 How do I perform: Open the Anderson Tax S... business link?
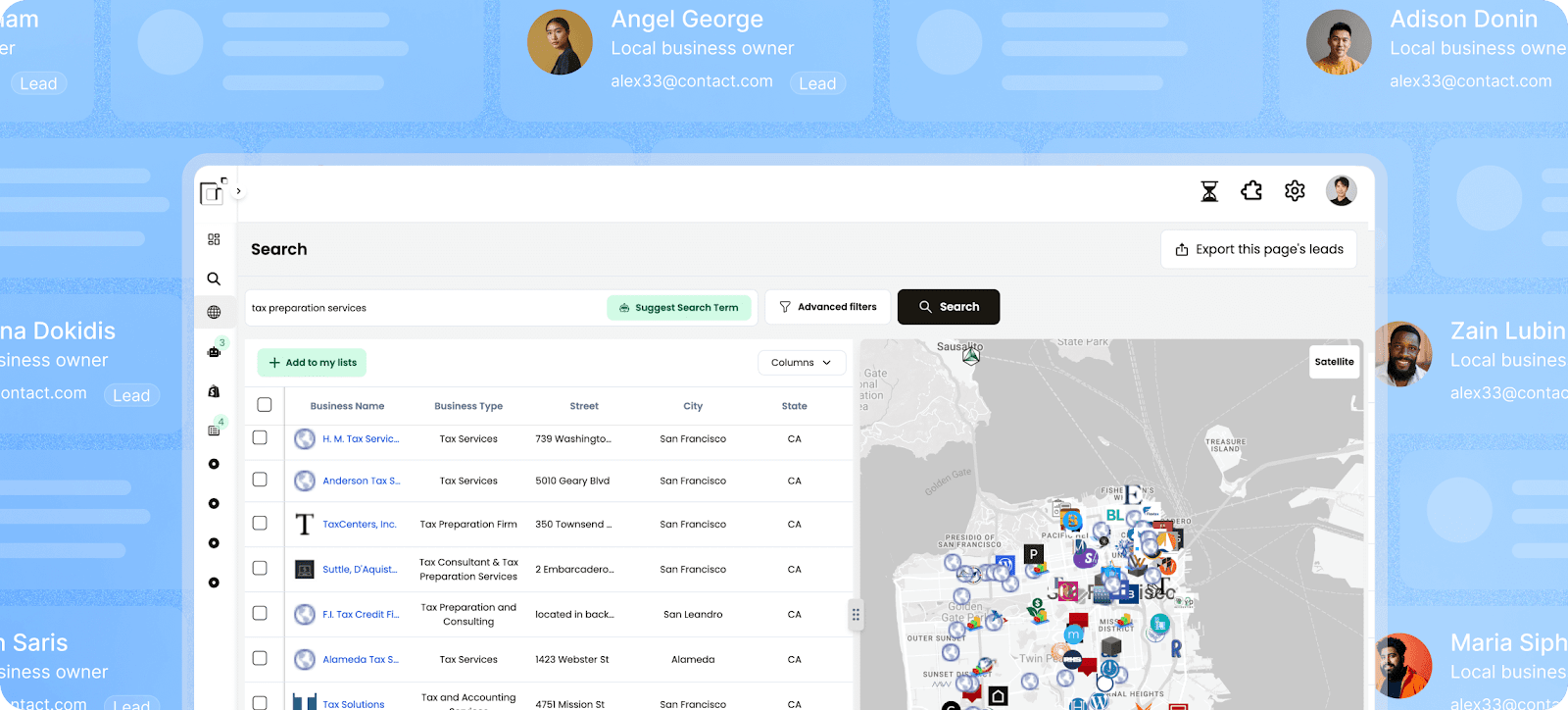coord(362,482)
